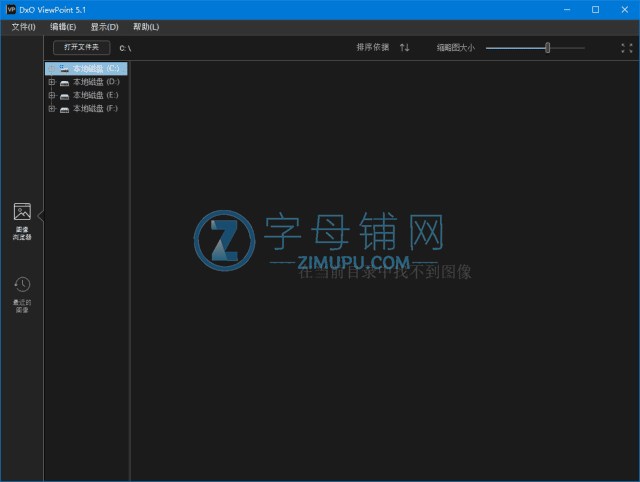
Task: Open the 排序依据 sort-by option
Action: coord(373,47)
